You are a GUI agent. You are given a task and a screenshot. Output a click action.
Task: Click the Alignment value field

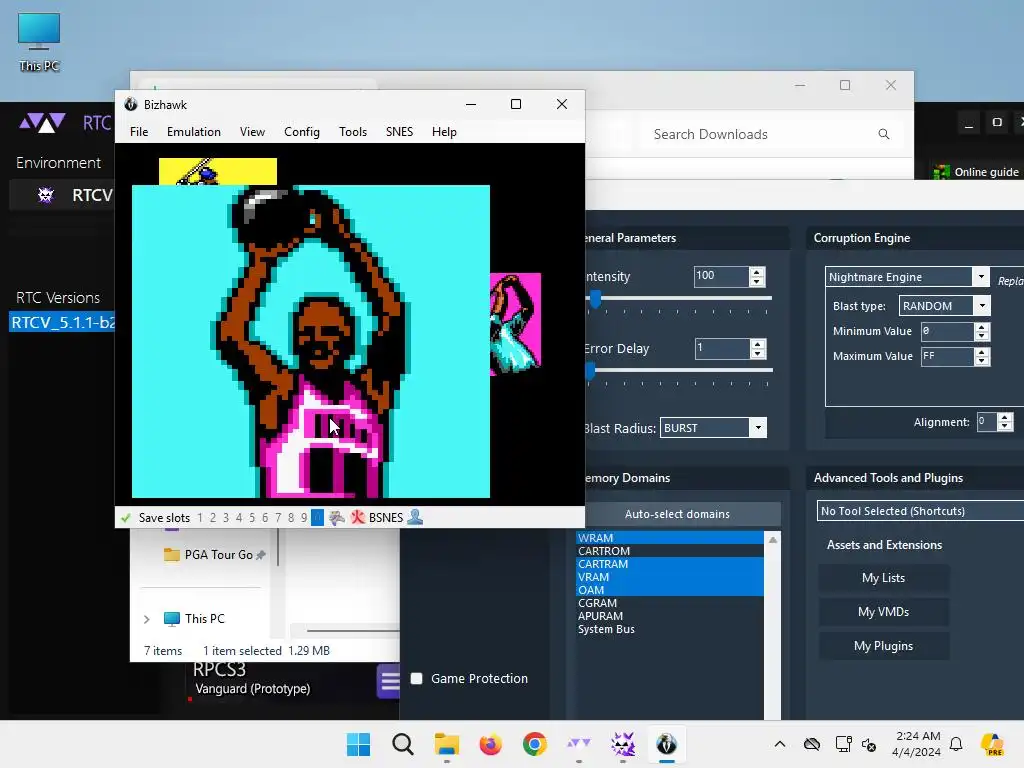pyautogui.click(x=986, y=422)
